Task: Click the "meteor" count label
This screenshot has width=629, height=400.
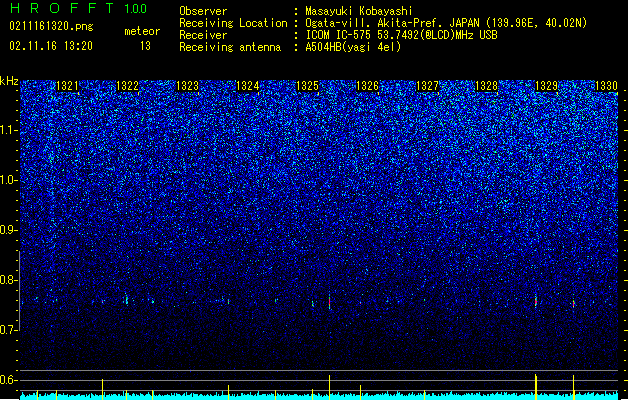Action: click(x=142, y=31)
